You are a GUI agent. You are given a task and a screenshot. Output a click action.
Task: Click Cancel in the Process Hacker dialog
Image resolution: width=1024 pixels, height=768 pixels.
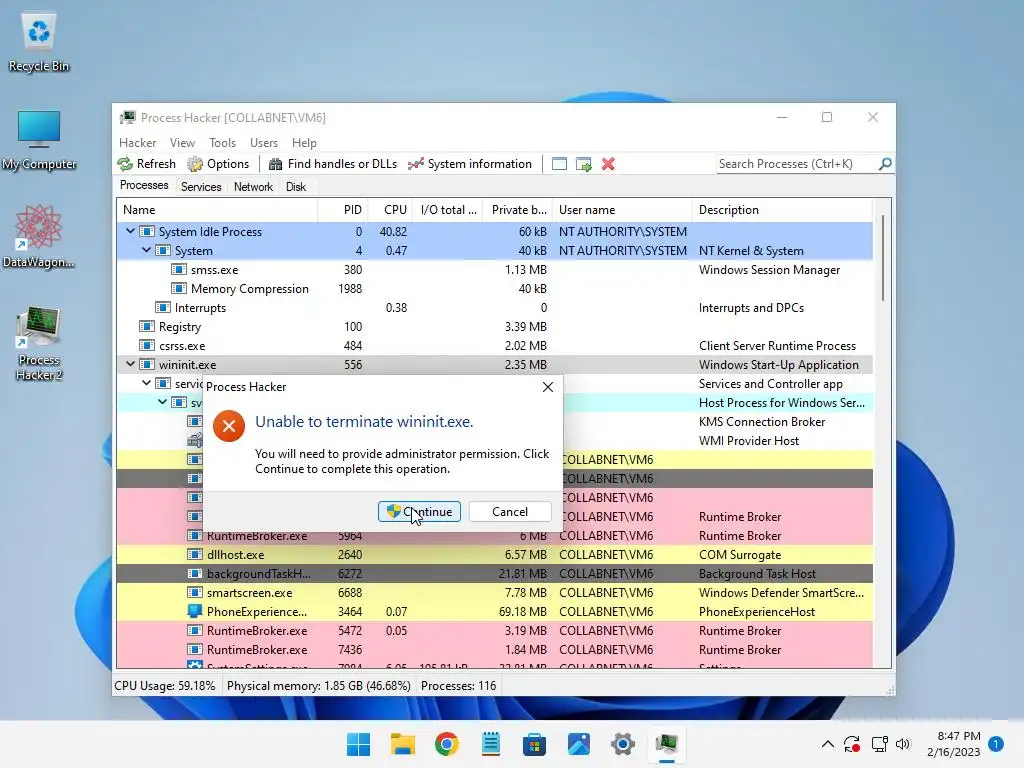pyautogui.click(x=510, y=511)
